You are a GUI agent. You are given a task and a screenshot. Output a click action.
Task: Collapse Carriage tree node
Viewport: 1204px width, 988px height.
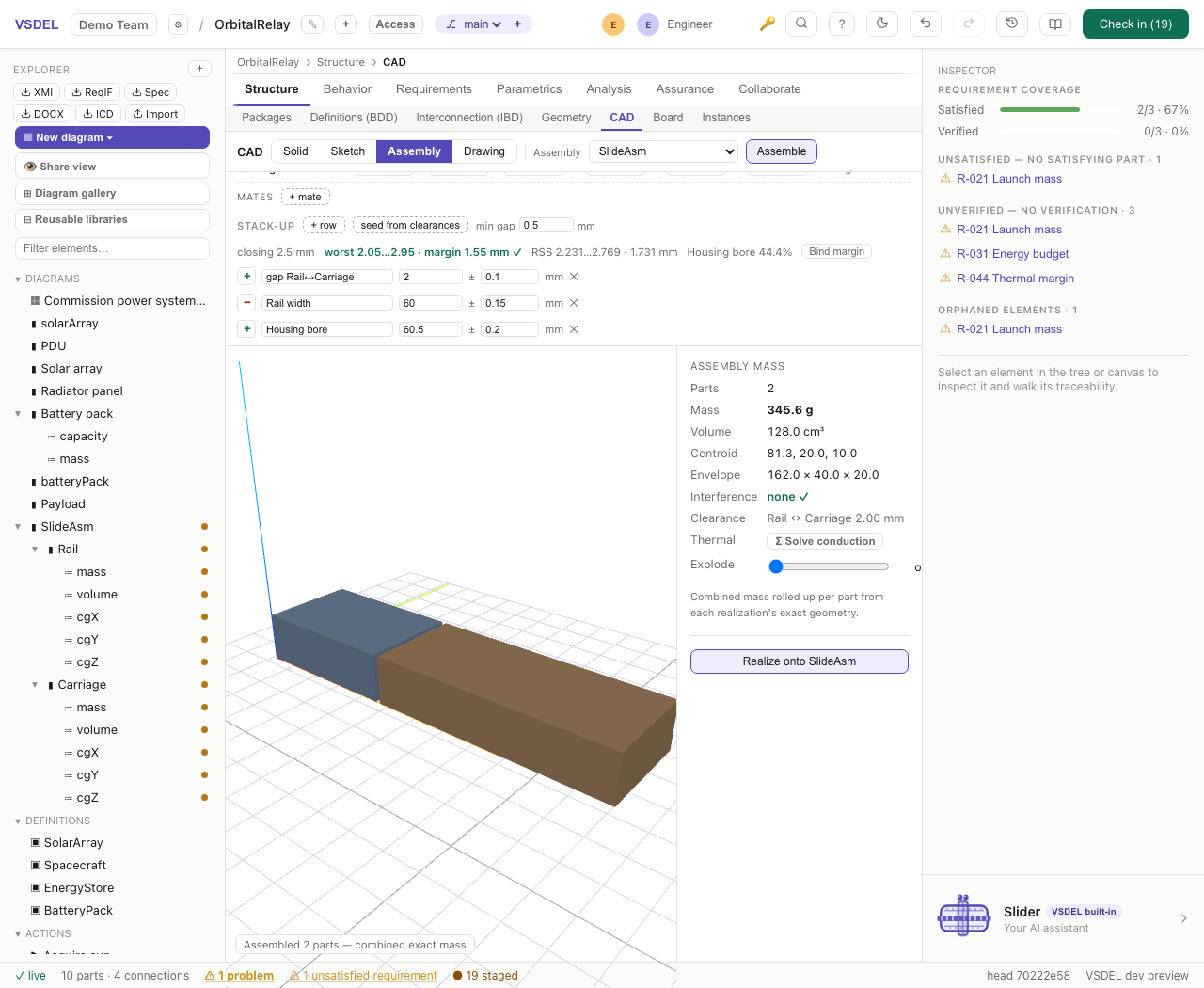point(35,685)
